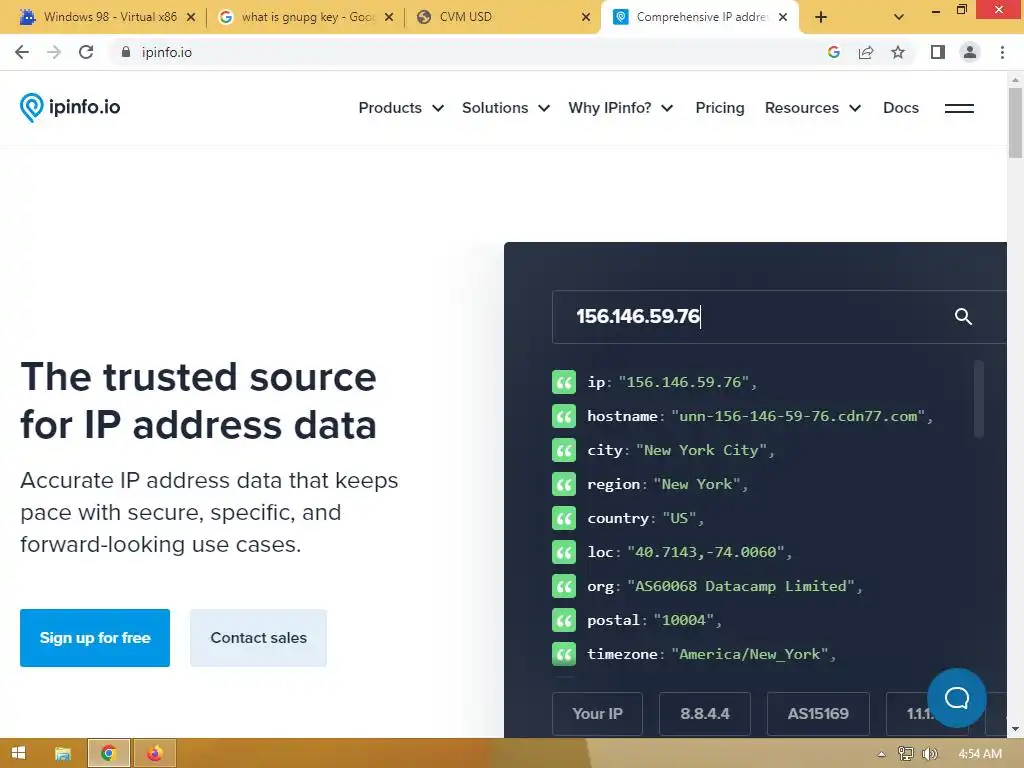The width and height of the screenshot is (1024, 768).
Task: Expand the Products dropdown
Action: pyautogui.click(x=401, y=108)
